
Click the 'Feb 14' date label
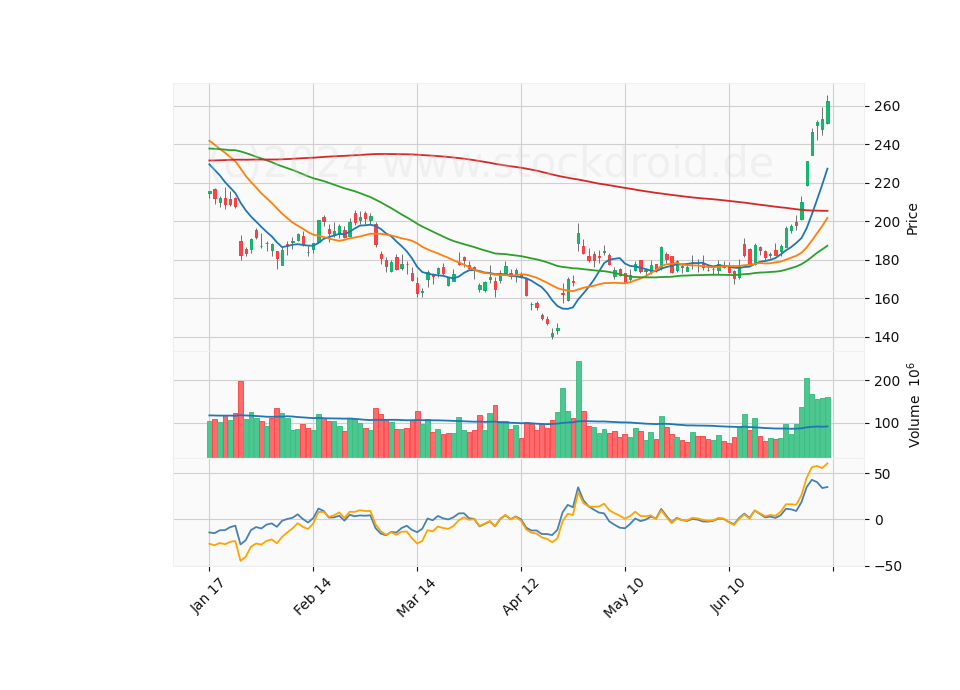coord(312,596)
